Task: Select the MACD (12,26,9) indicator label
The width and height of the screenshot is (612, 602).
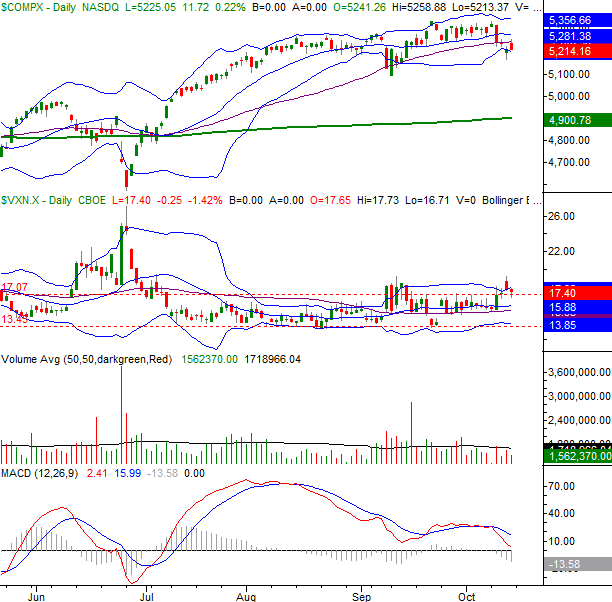Action: tap(39, 473)
